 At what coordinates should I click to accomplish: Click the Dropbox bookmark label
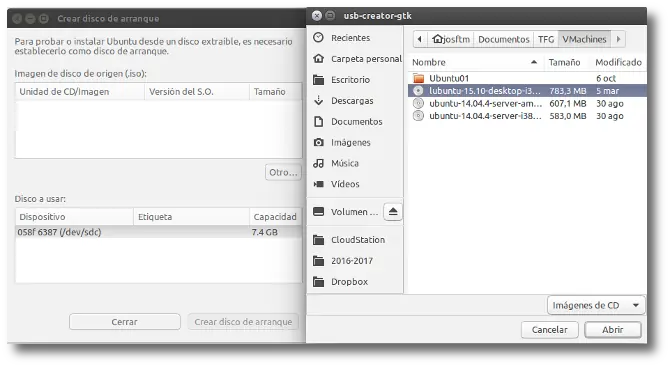click(350, 282)
